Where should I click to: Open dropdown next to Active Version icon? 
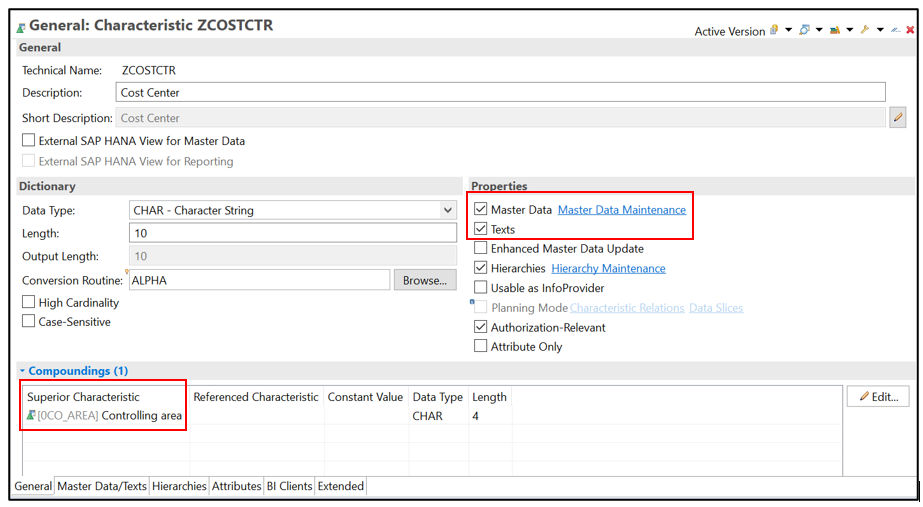[789, 30]
